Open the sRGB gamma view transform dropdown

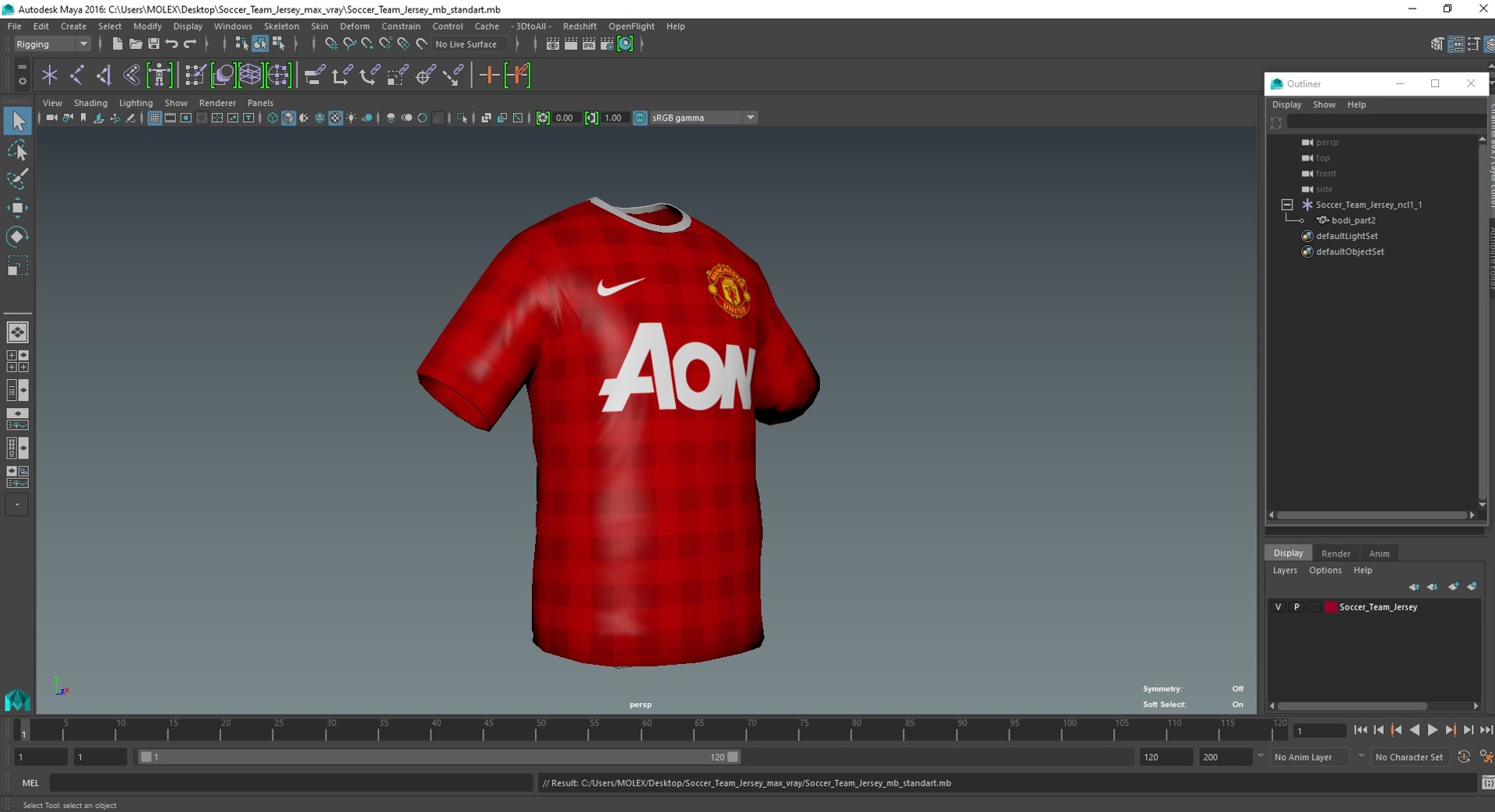coord(703,118)
